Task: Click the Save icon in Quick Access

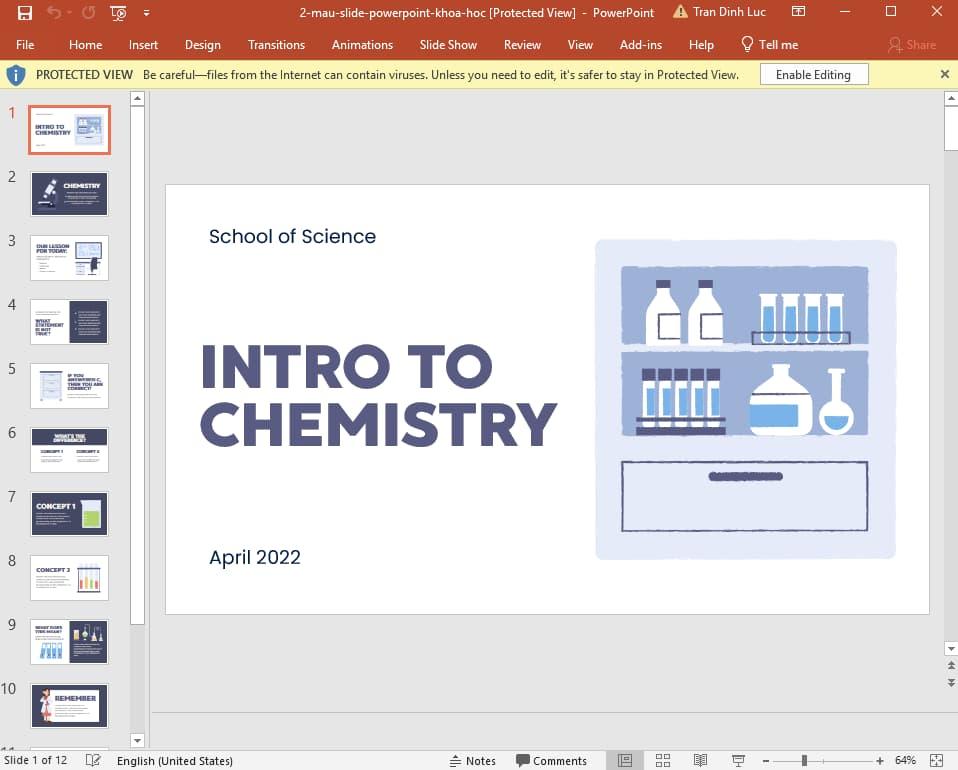Action: coord(25,13)
